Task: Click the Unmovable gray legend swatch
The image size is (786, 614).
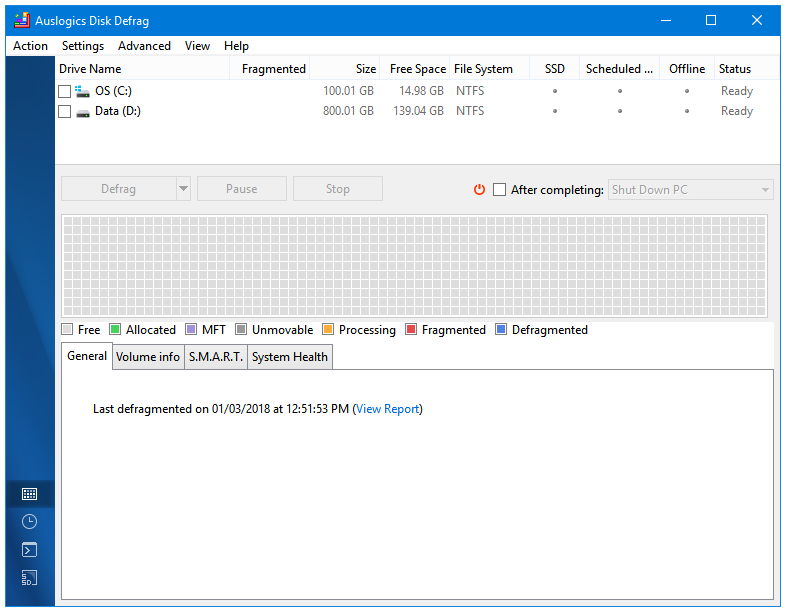Action: pyautogui.click(x=241, y=329)
